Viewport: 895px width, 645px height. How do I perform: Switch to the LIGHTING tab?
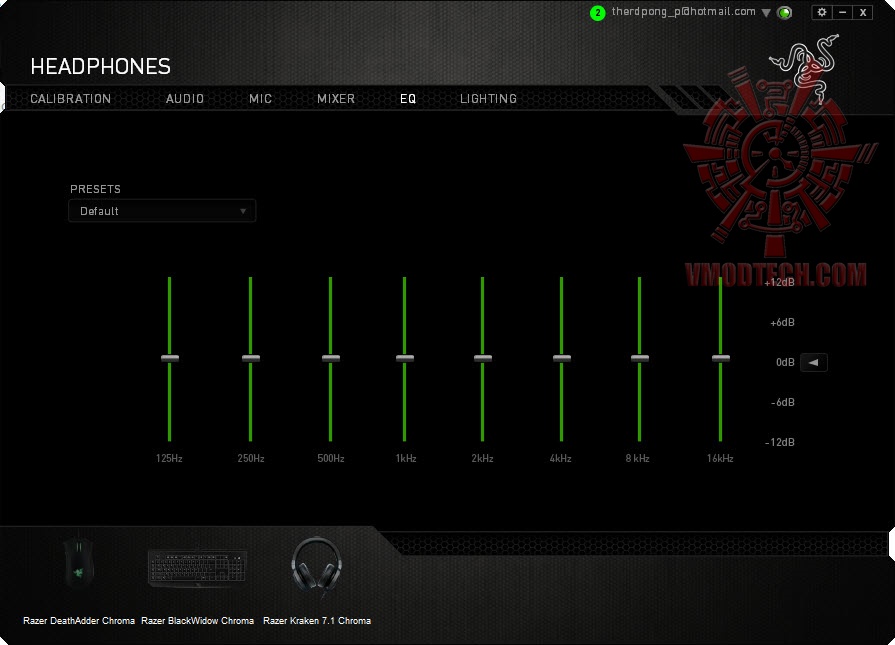click(x=488, y=99)
